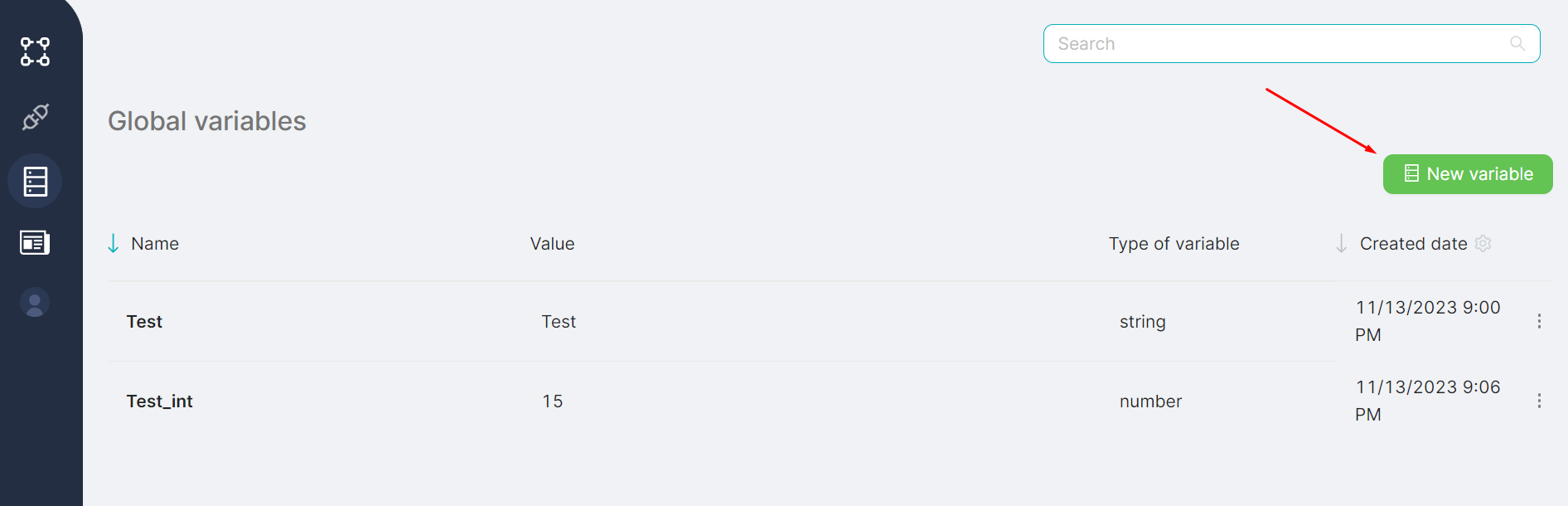The image size is (1568, 506).
Task: Sort by Created date arrow
Action: point(1341,244)
